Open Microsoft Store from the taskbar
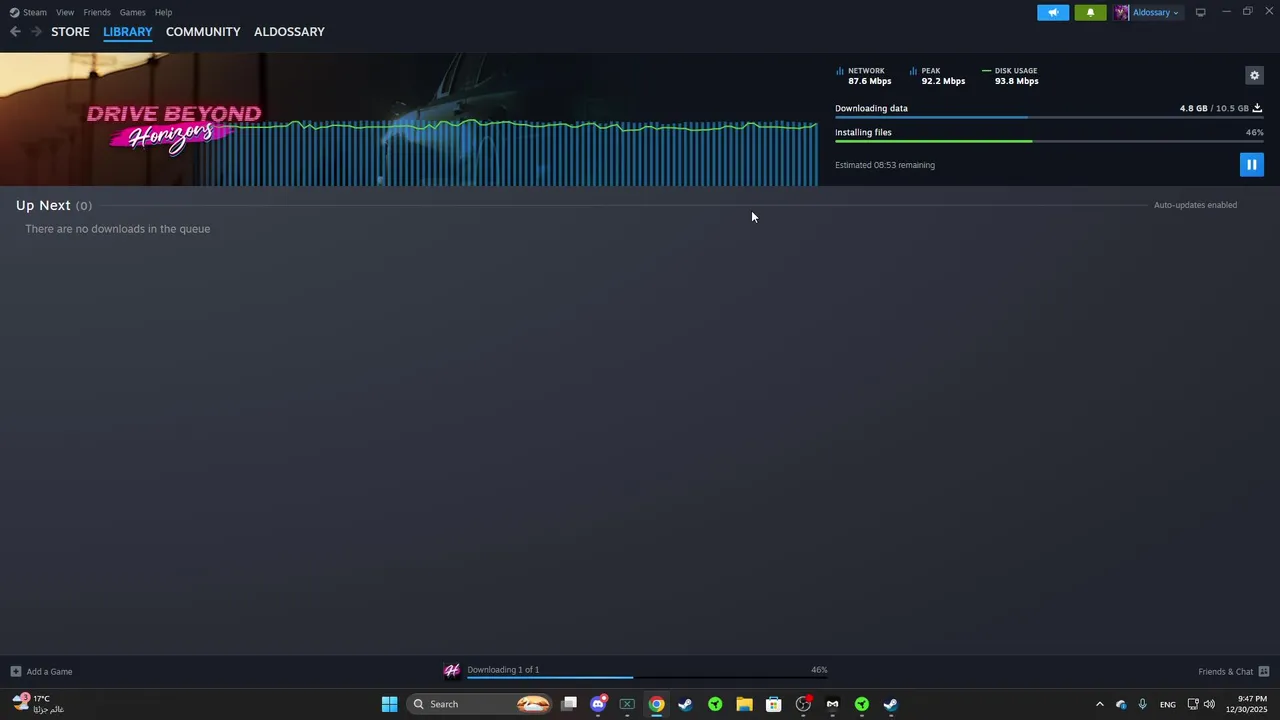The height and width of the screenshot is (720, 1280). (x=773, y=704)
